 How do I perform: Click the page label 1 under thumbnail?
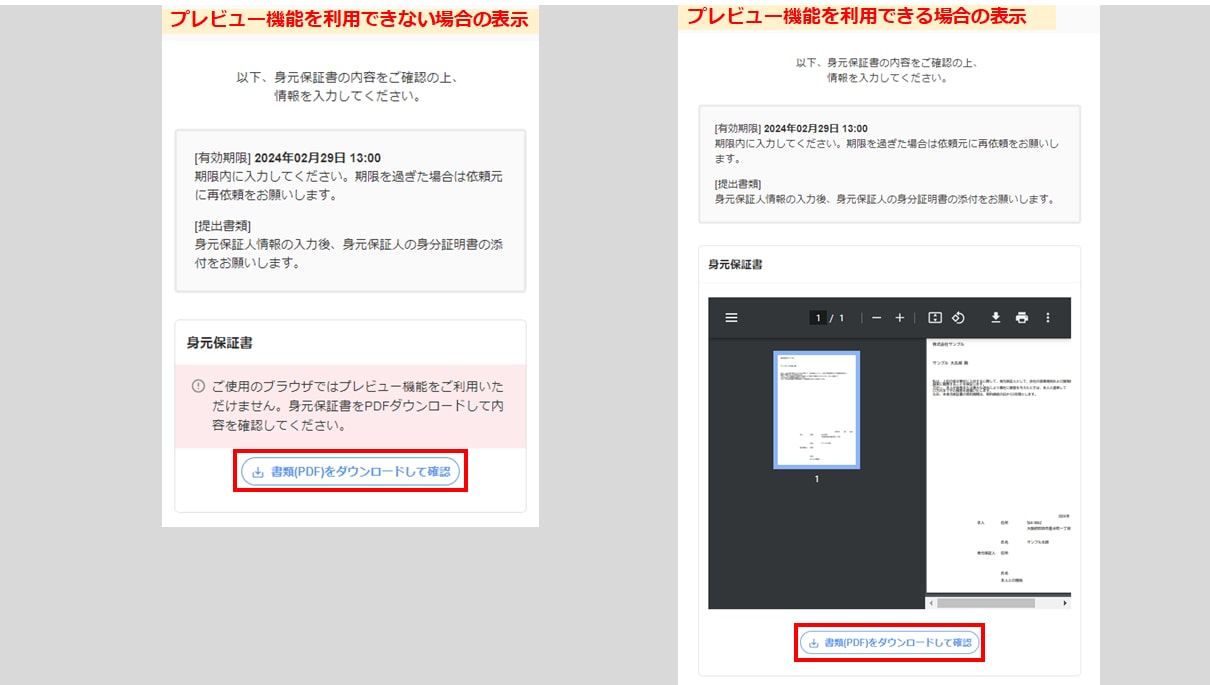(x=816, y=480)
